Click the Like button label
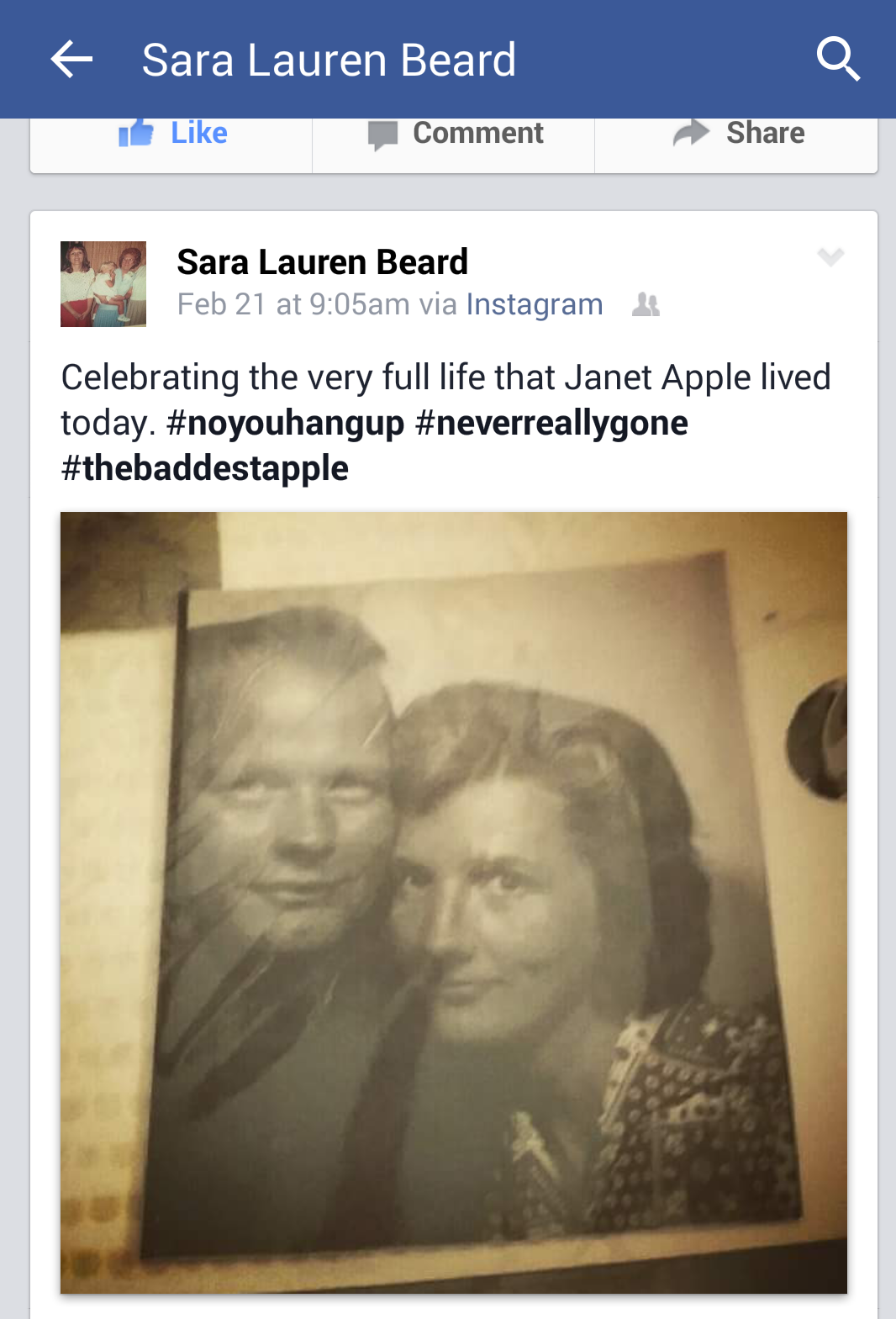The image size is (896, 1319). [199, 133]
